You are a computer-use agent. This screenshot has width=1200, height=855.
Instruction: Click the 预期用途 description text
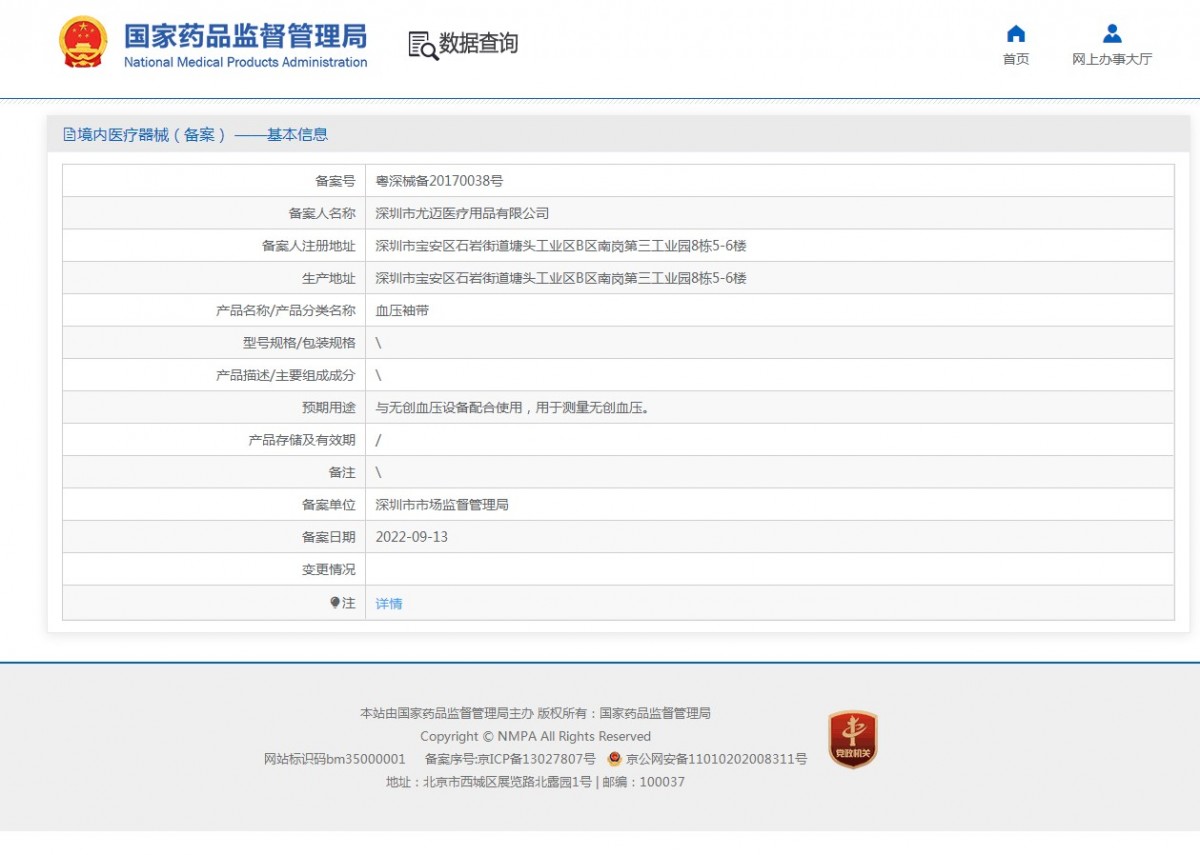click(x=512, y=408)
